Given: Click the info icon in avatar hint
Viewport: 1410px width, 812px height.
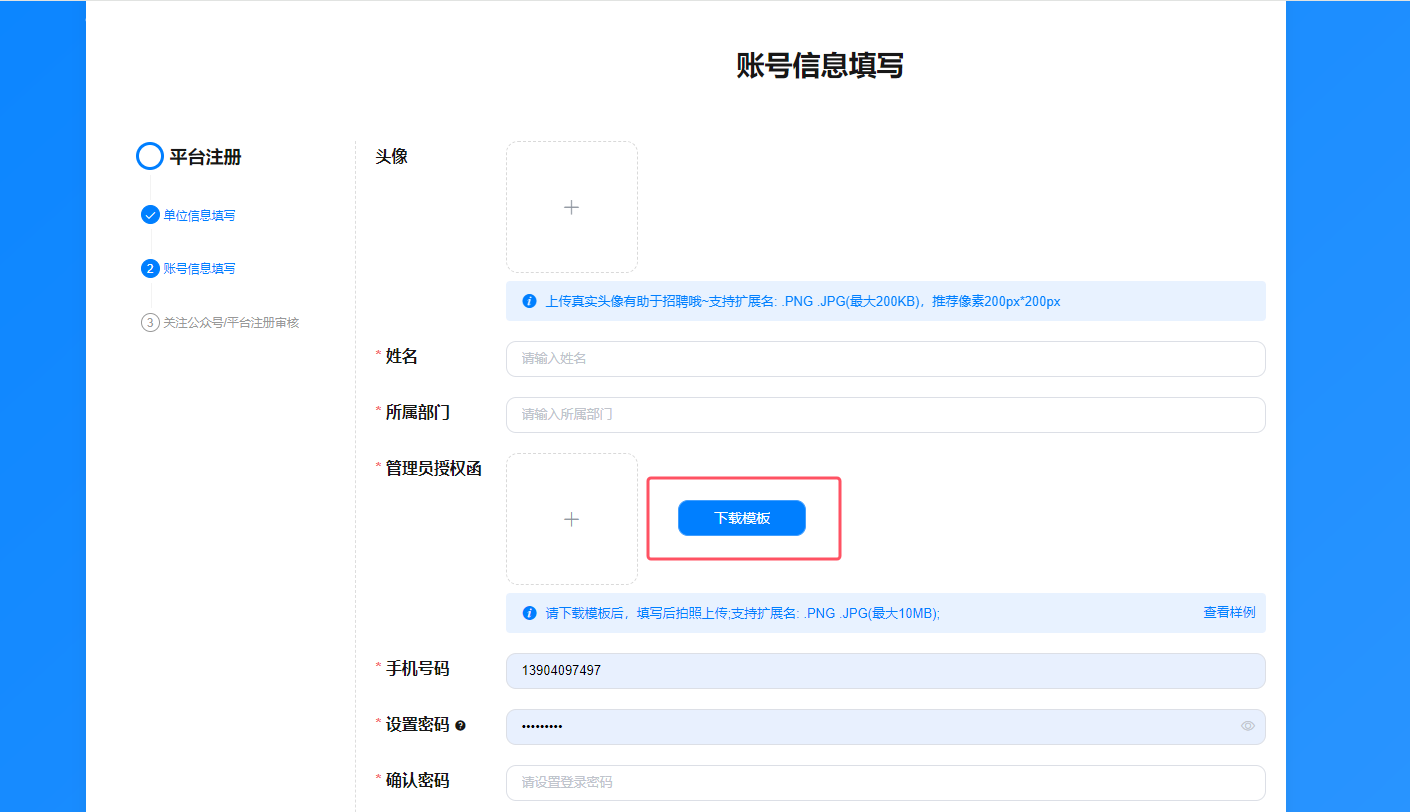Looking at the screenshot, I should 529,301.
